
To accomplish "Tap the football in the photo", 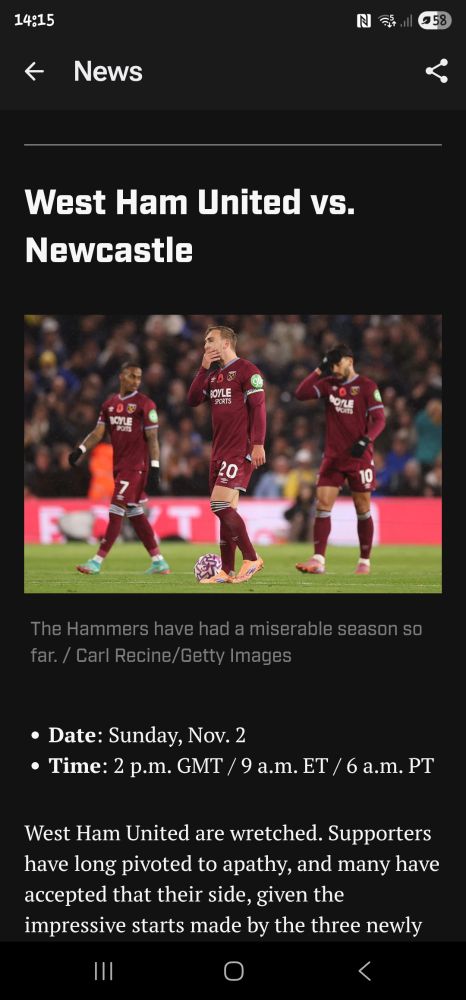I will 207,567.
